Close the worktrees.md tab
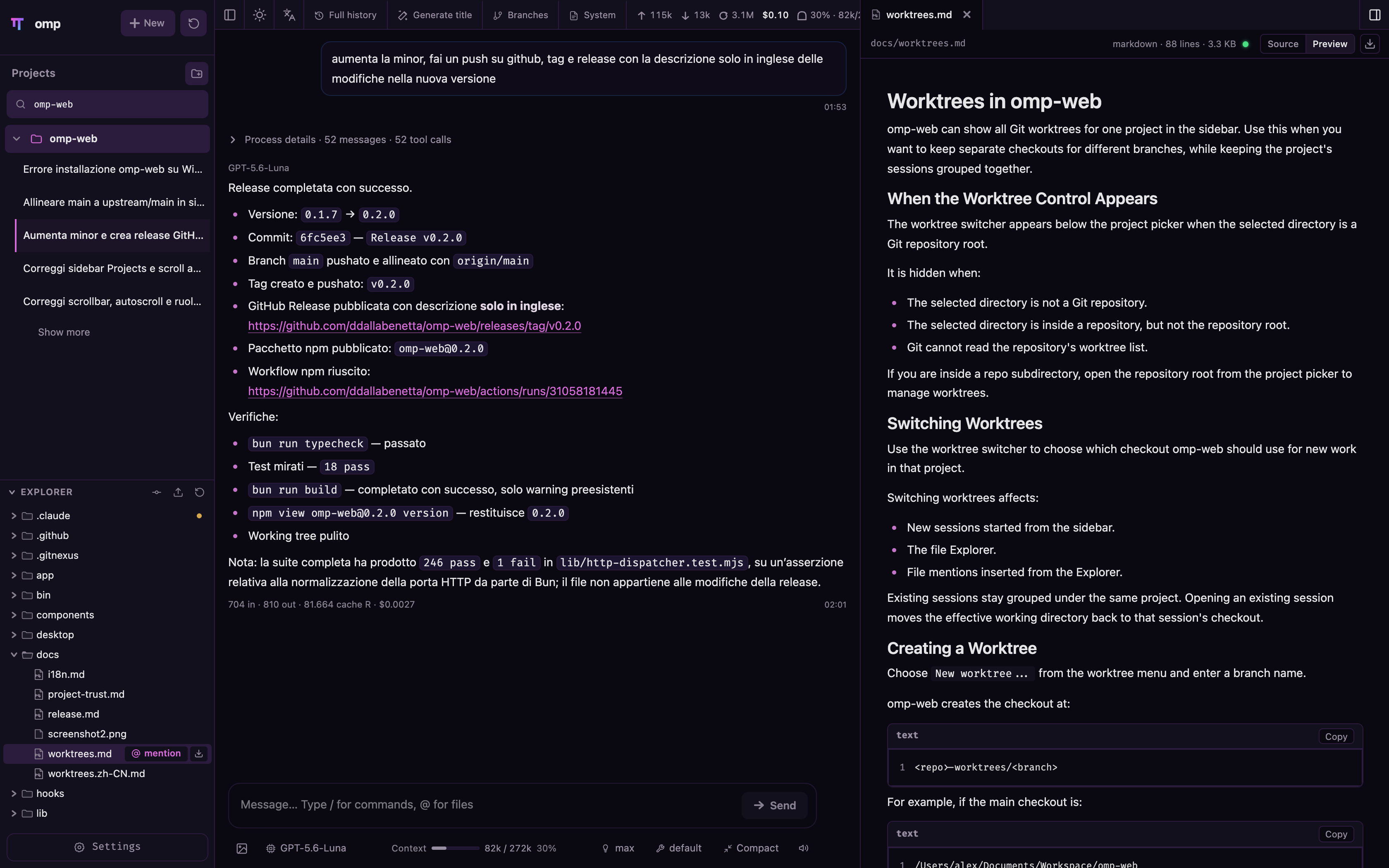The height and width of the screenshot is (868, 1389). tap(967, 15)
